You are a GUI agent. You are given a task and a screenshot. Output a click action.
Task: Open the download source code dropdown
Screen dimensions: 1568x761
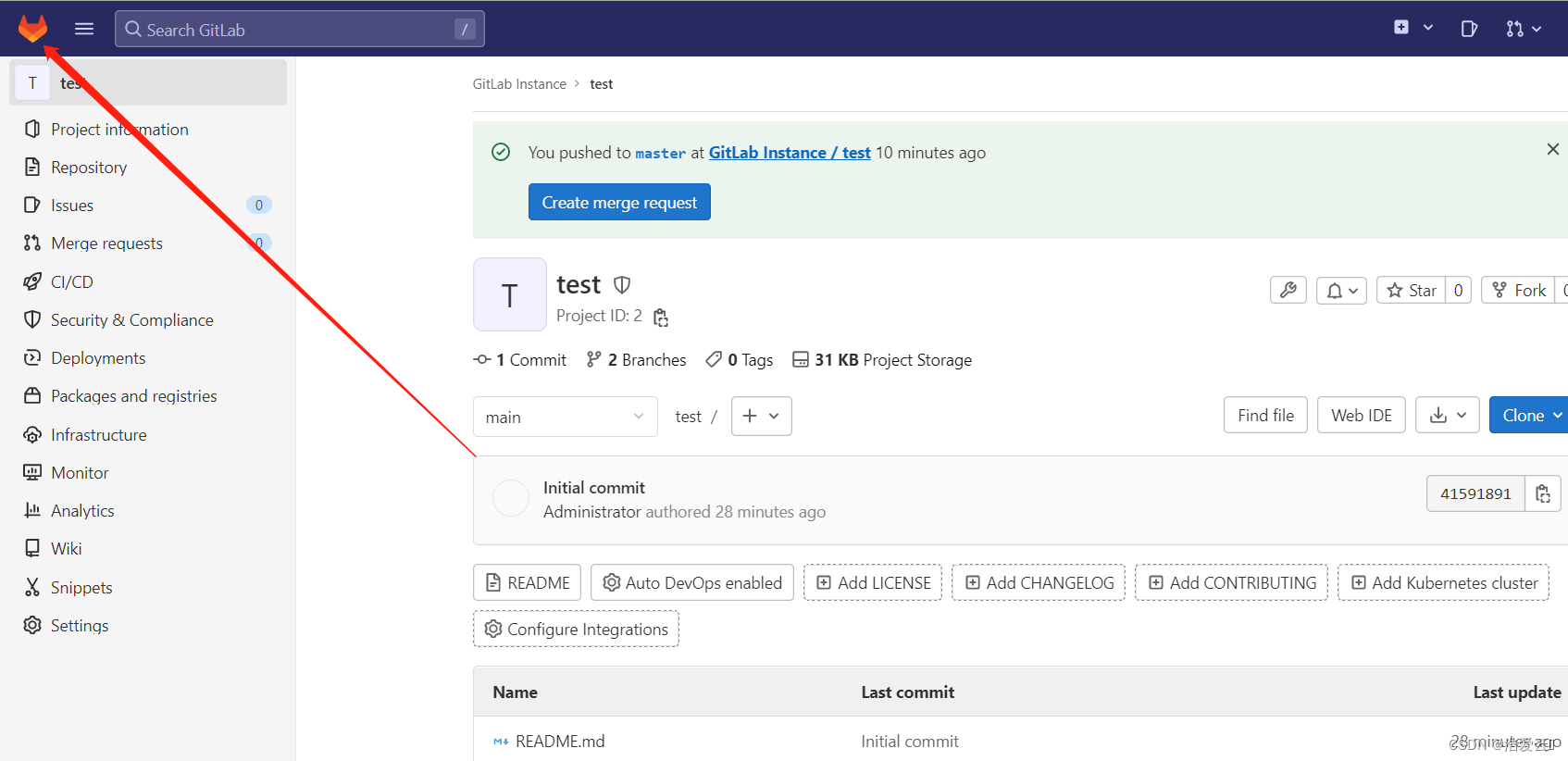(x=1448, y=415)
